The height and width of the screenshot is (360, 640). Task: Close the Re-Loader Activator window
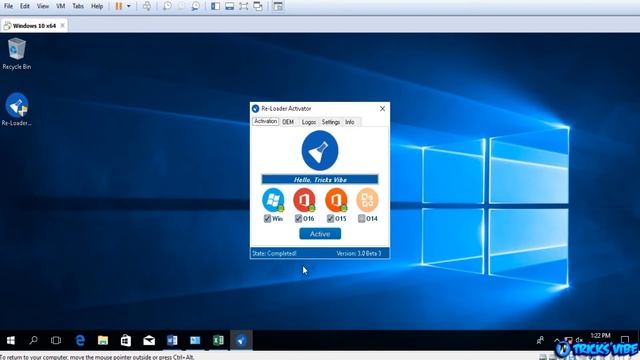[x=382, y=109]
